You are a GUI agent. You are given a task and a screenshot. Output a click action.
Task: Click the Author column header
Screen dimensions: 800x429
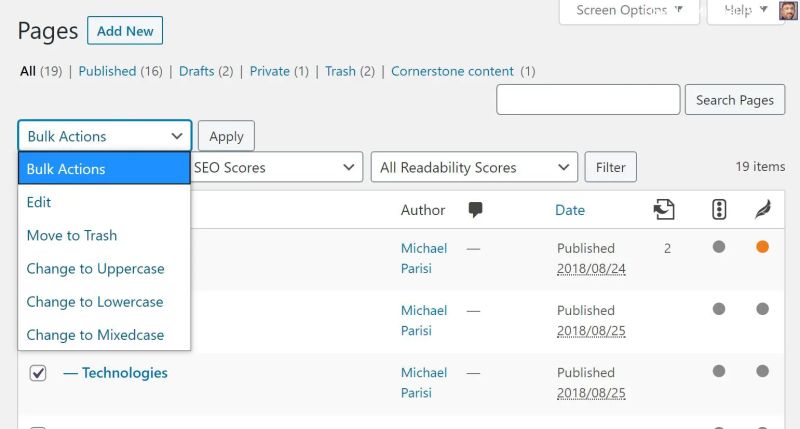(422, 210)
